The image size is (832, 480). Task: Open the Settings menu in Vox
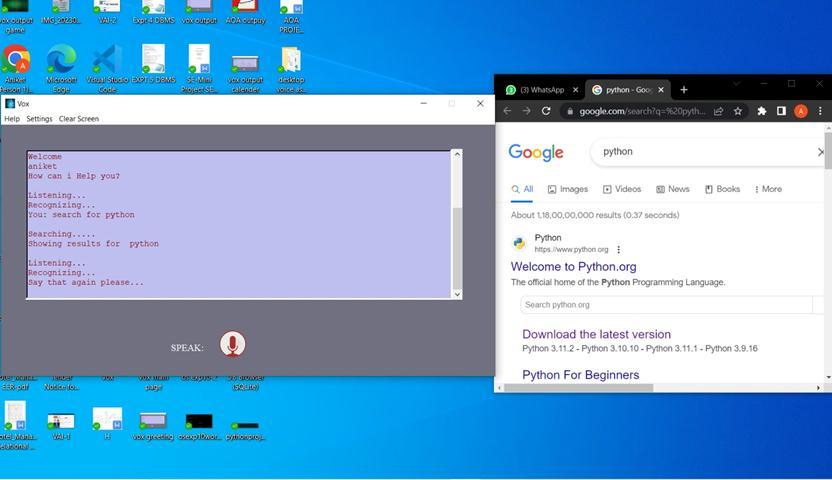pyautogui.click(x=39, y=119)
